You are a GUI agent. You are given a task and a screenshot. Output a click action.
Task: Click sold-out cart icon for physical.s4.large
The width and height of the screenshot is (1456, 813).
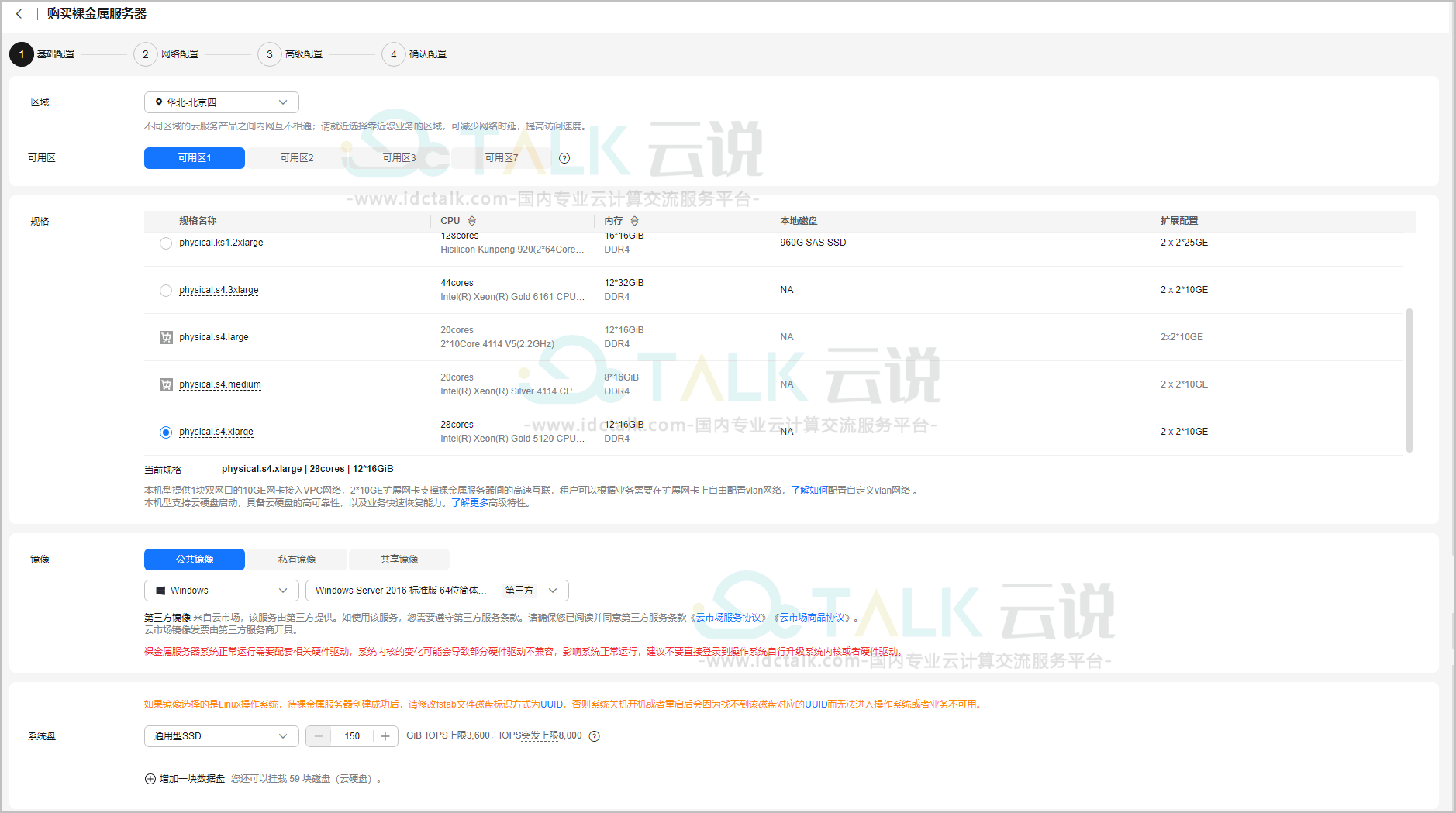click(166, 337)
